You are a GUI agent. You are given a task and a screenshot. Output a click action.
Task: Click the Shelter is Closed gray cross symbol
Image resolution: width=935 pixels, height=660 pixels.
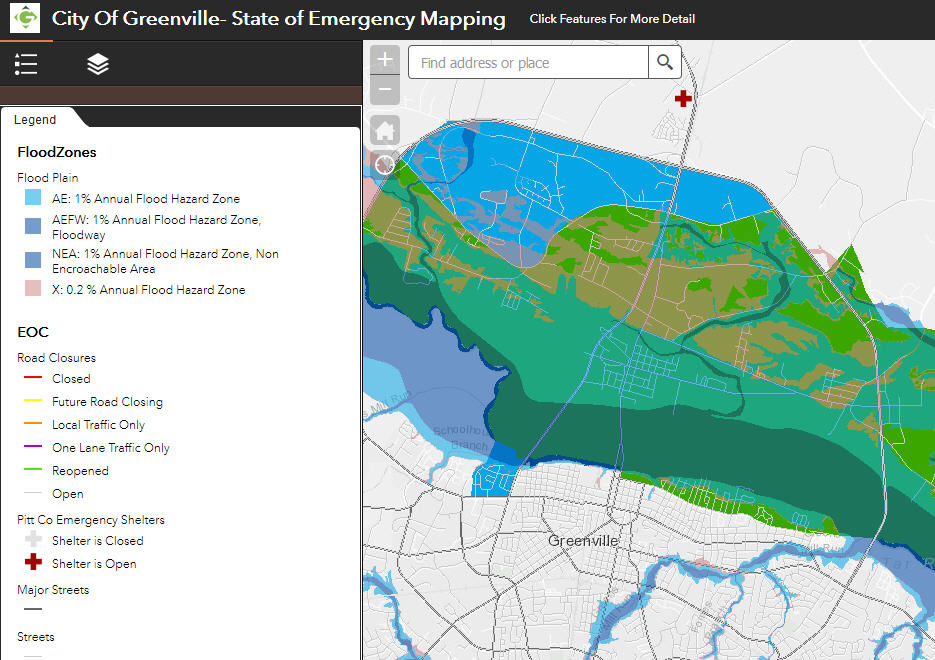coord(31,540)
